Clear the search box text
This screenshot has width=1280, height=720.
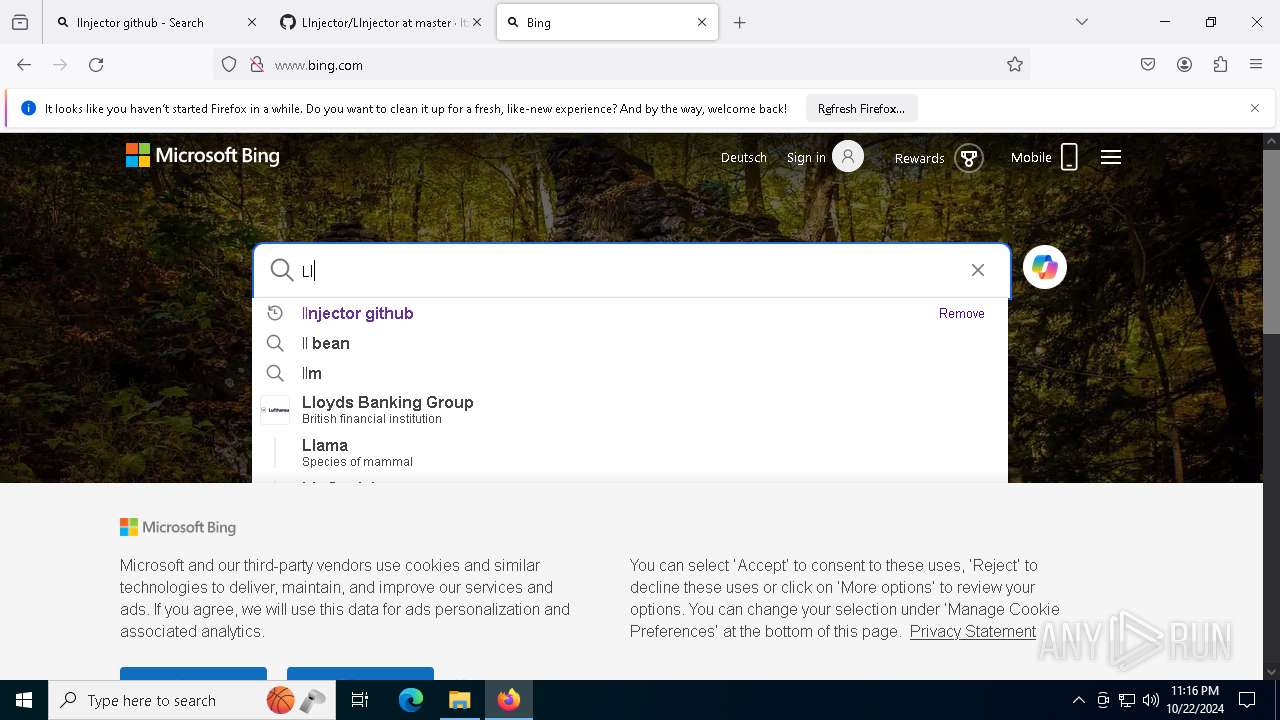tap(978, 270)
